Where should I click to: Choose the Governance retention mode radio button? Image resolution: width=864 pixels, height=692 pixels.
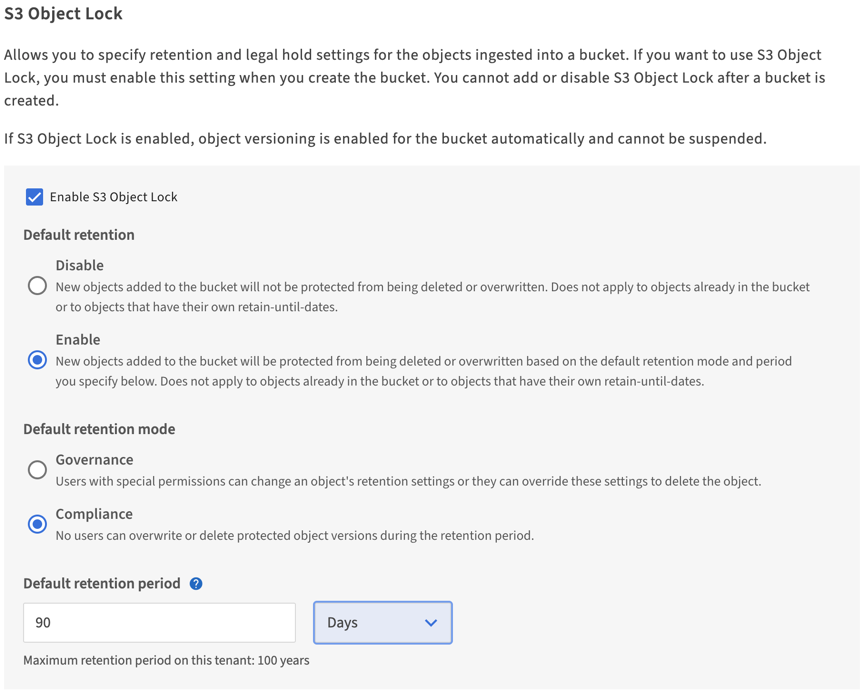37,470
